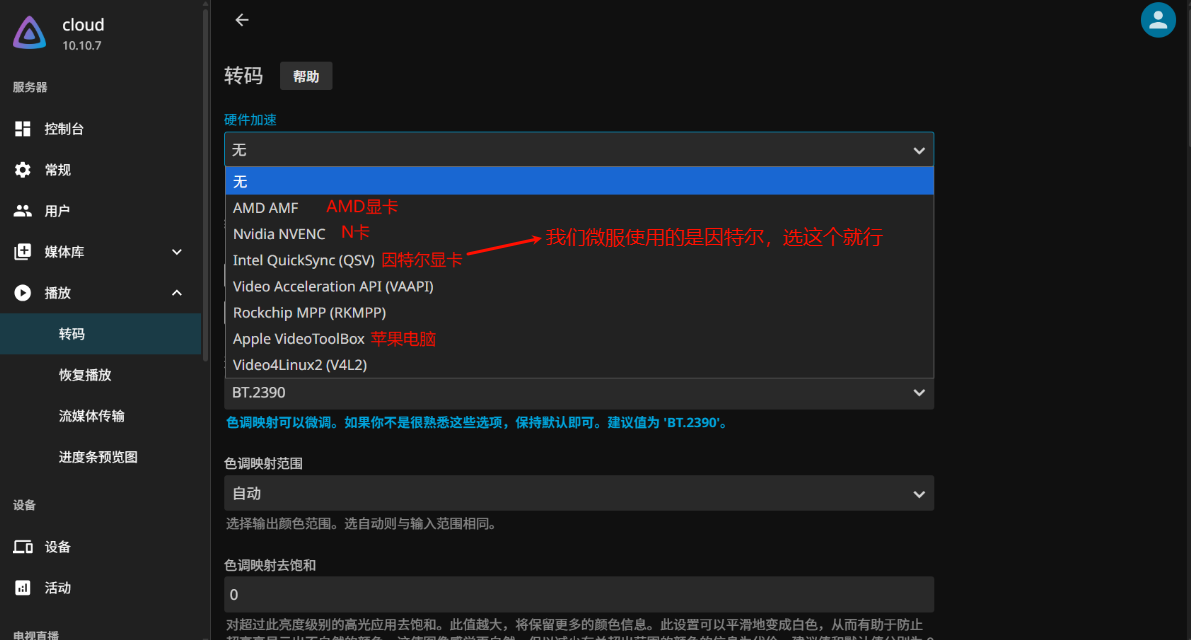Open 活动 page in the sidebar
The width and height of the screenshot is (1191, 640).
coord(100,588)
